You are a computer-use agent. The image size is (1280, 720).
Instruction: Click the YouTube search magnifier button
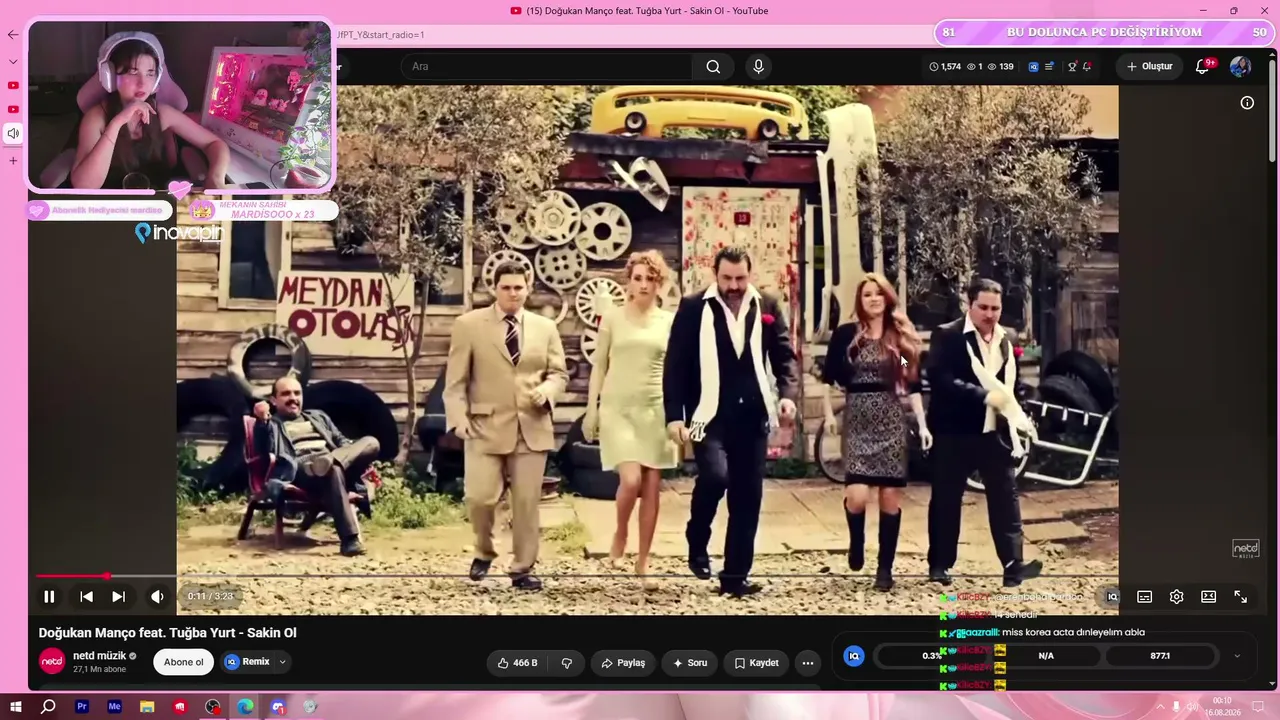pyautogui.click(x=713, y=66)
